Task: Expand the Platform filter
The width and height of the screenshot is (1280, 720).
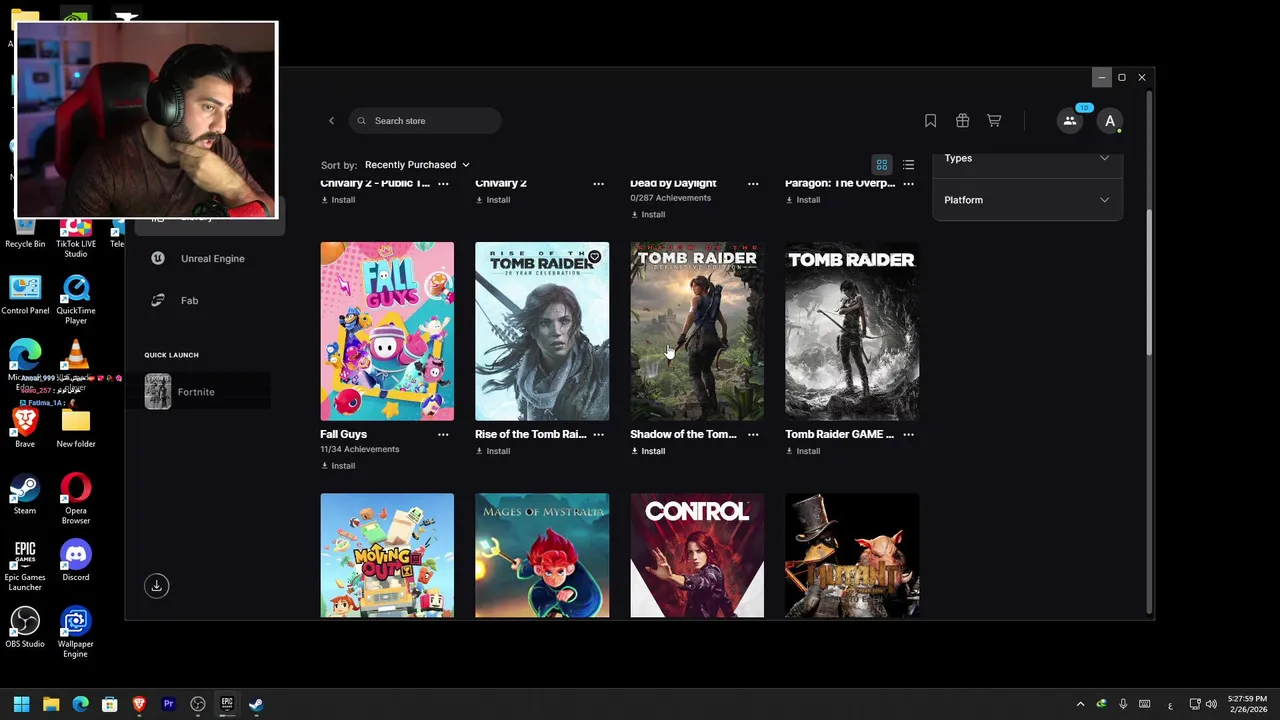Action: coord(1027,200)
